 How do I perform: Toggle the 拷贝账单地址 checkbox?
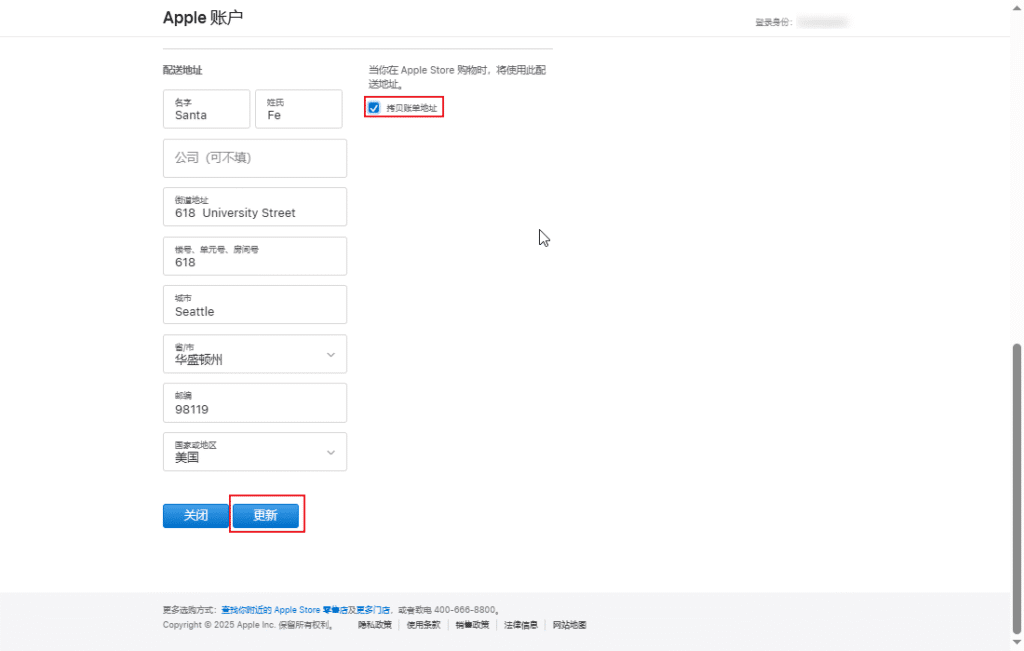(x=374, y=108)
